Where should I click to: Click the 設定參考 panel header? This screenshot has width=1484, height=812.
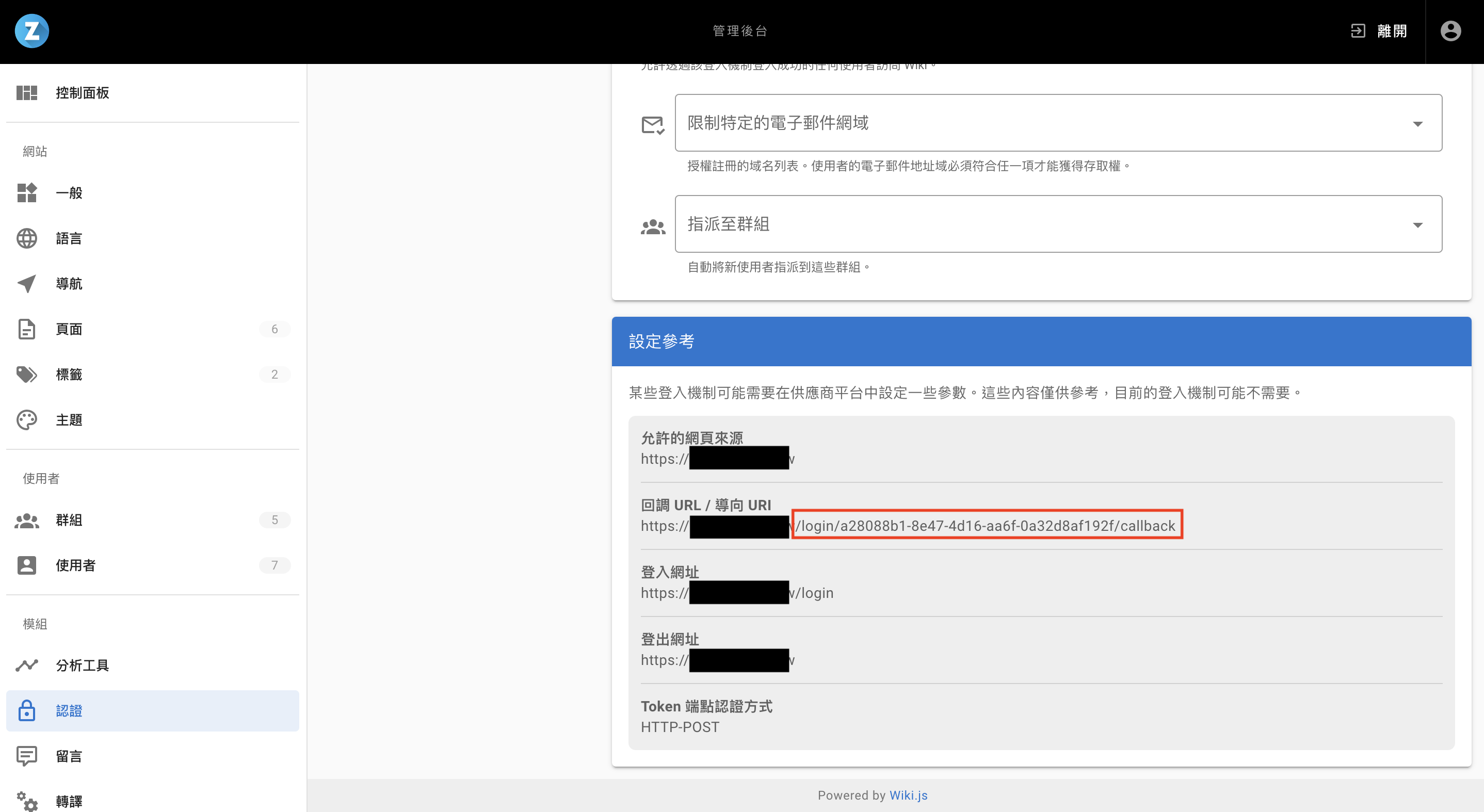coord(1041,342)
